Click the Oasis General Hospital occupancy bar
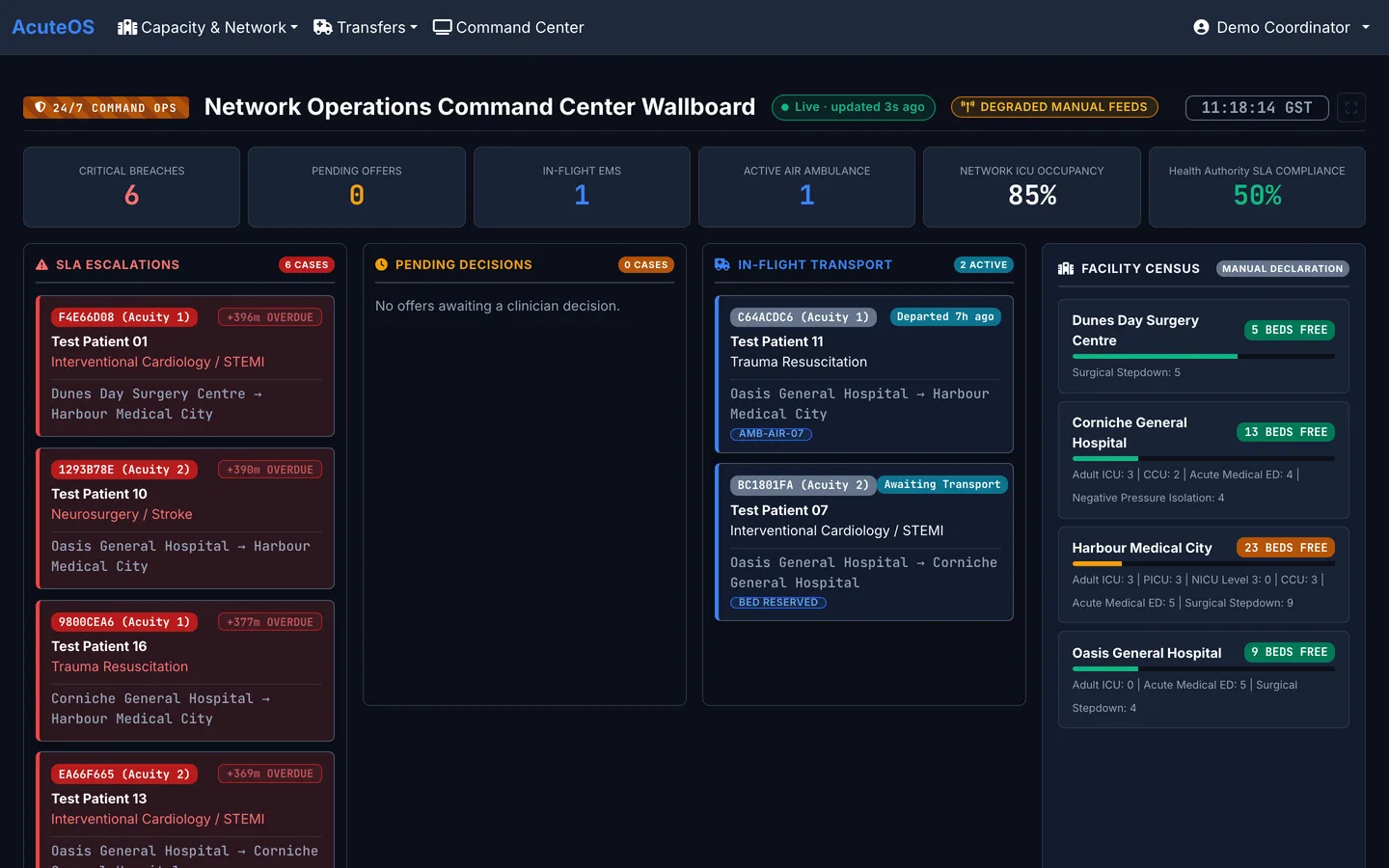 (1204, 668)
